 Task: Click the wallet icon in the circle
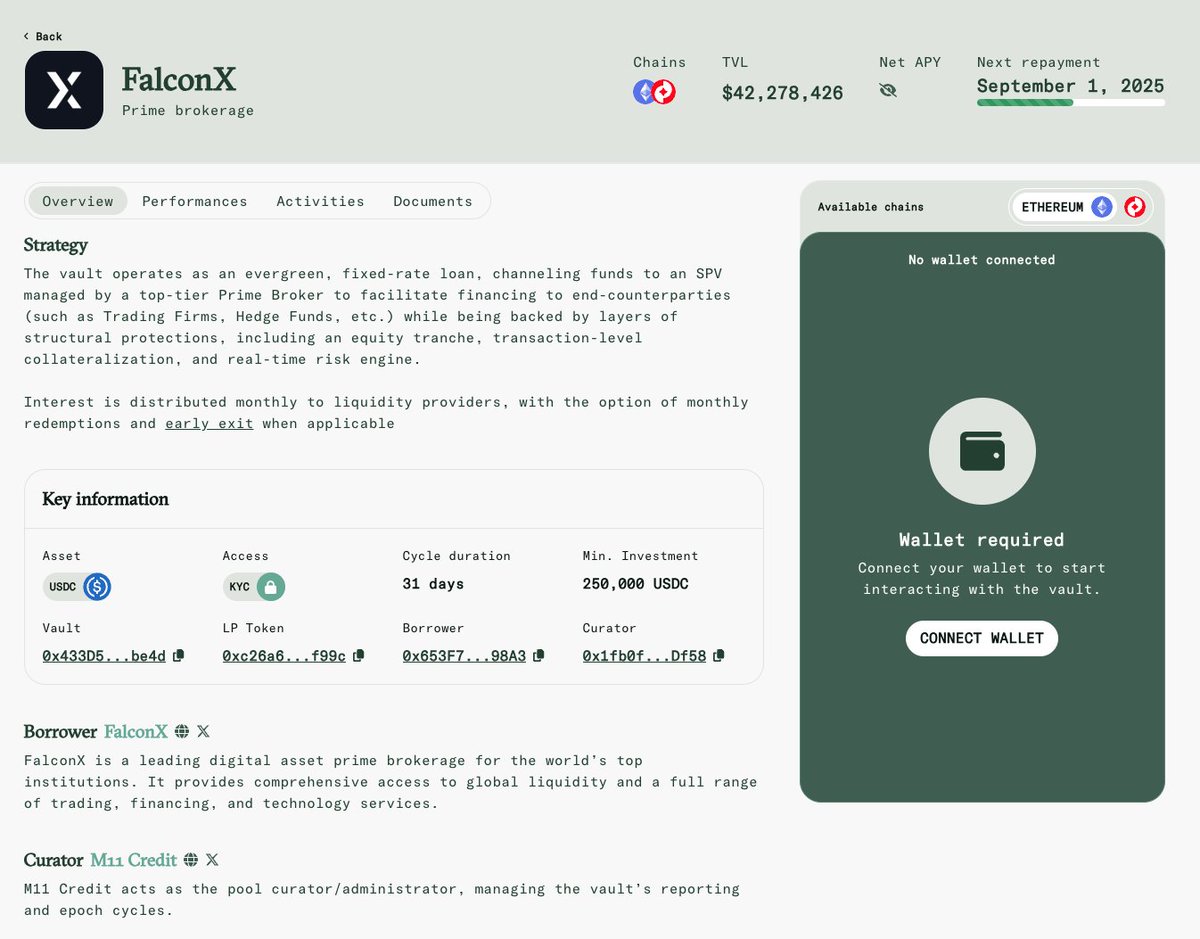point(982,451)
